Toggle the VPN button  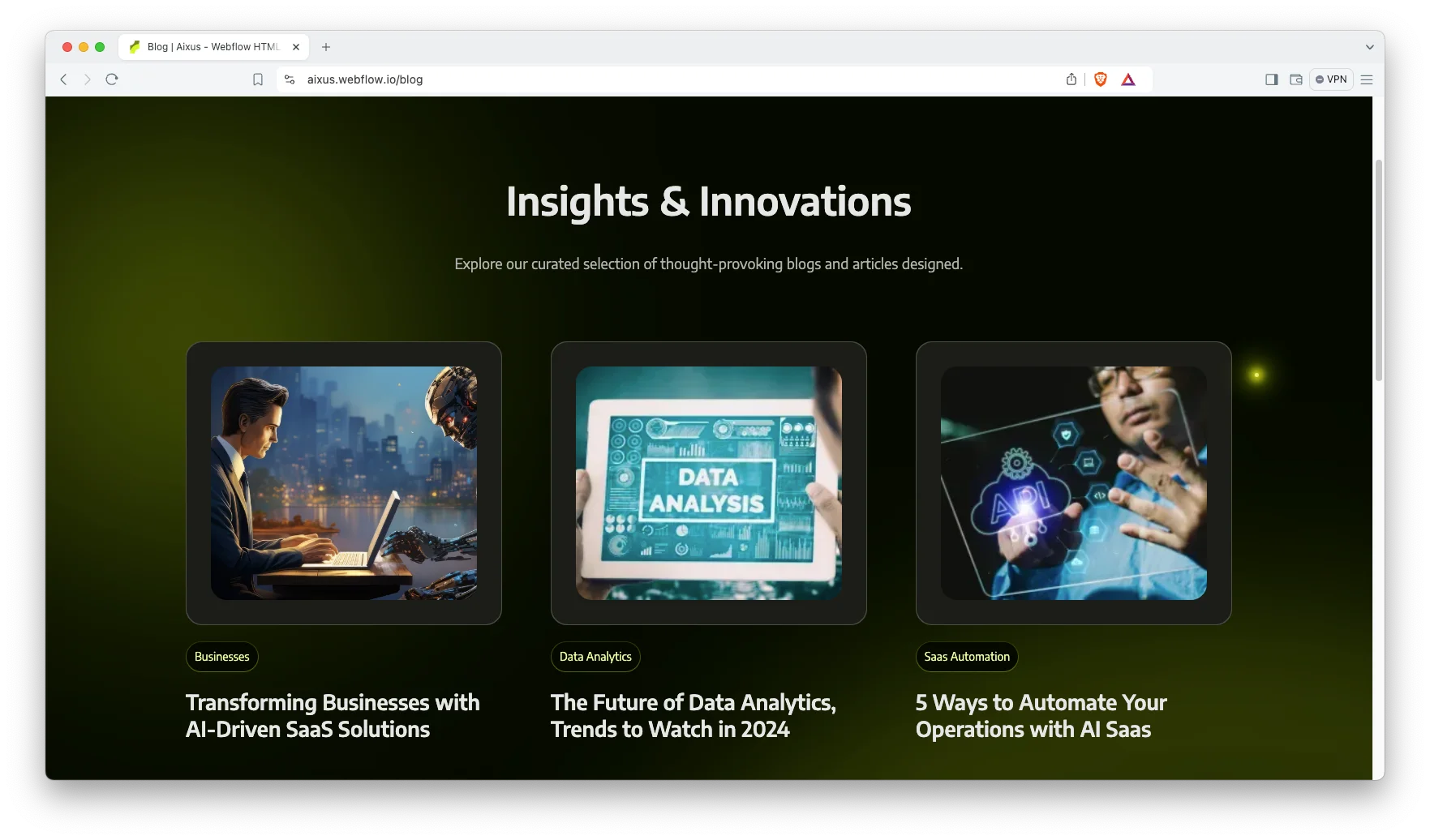pos(1331,79)
